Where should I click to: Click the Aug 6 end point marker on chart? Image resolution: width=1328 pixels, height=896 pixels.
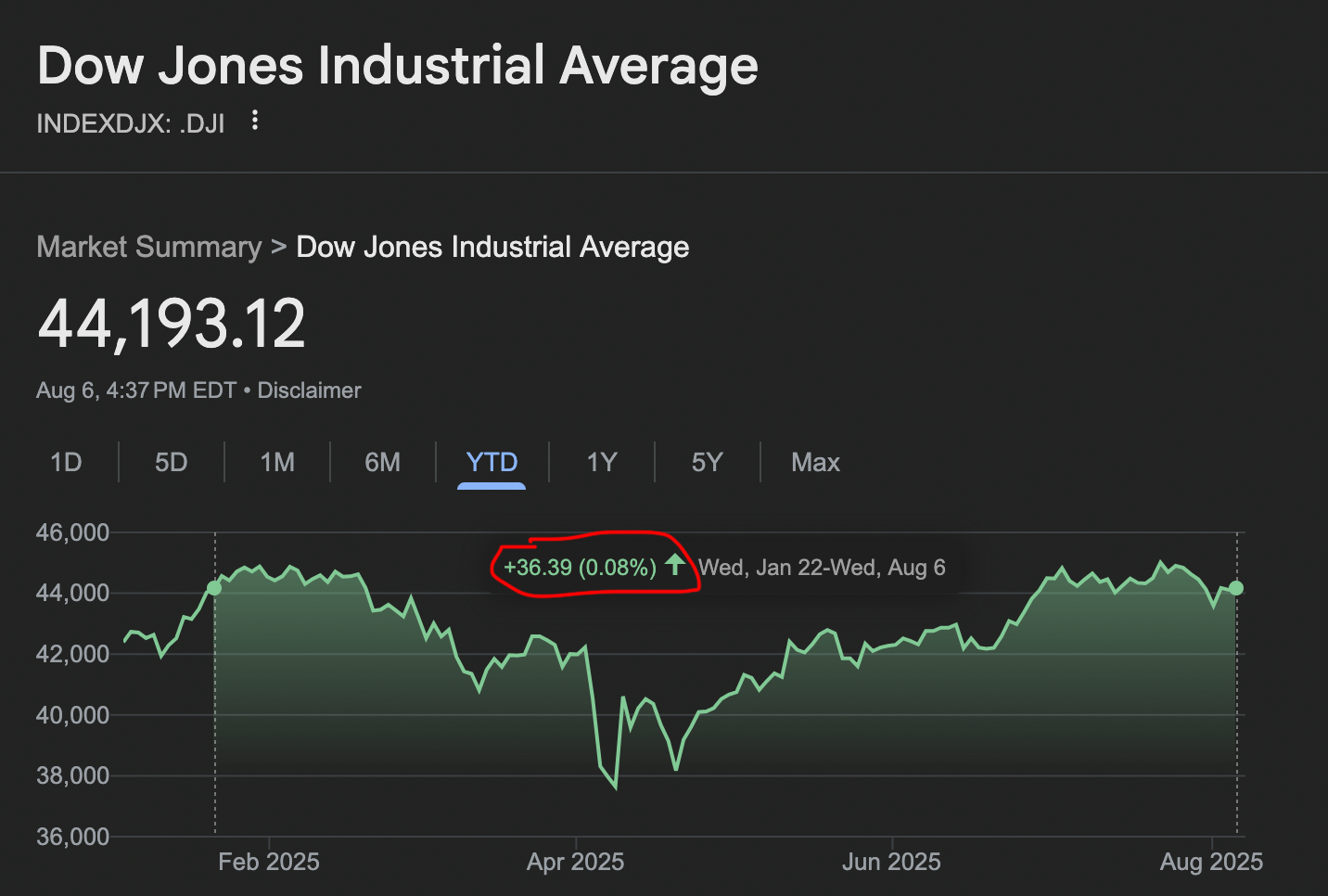point(1236,588)
